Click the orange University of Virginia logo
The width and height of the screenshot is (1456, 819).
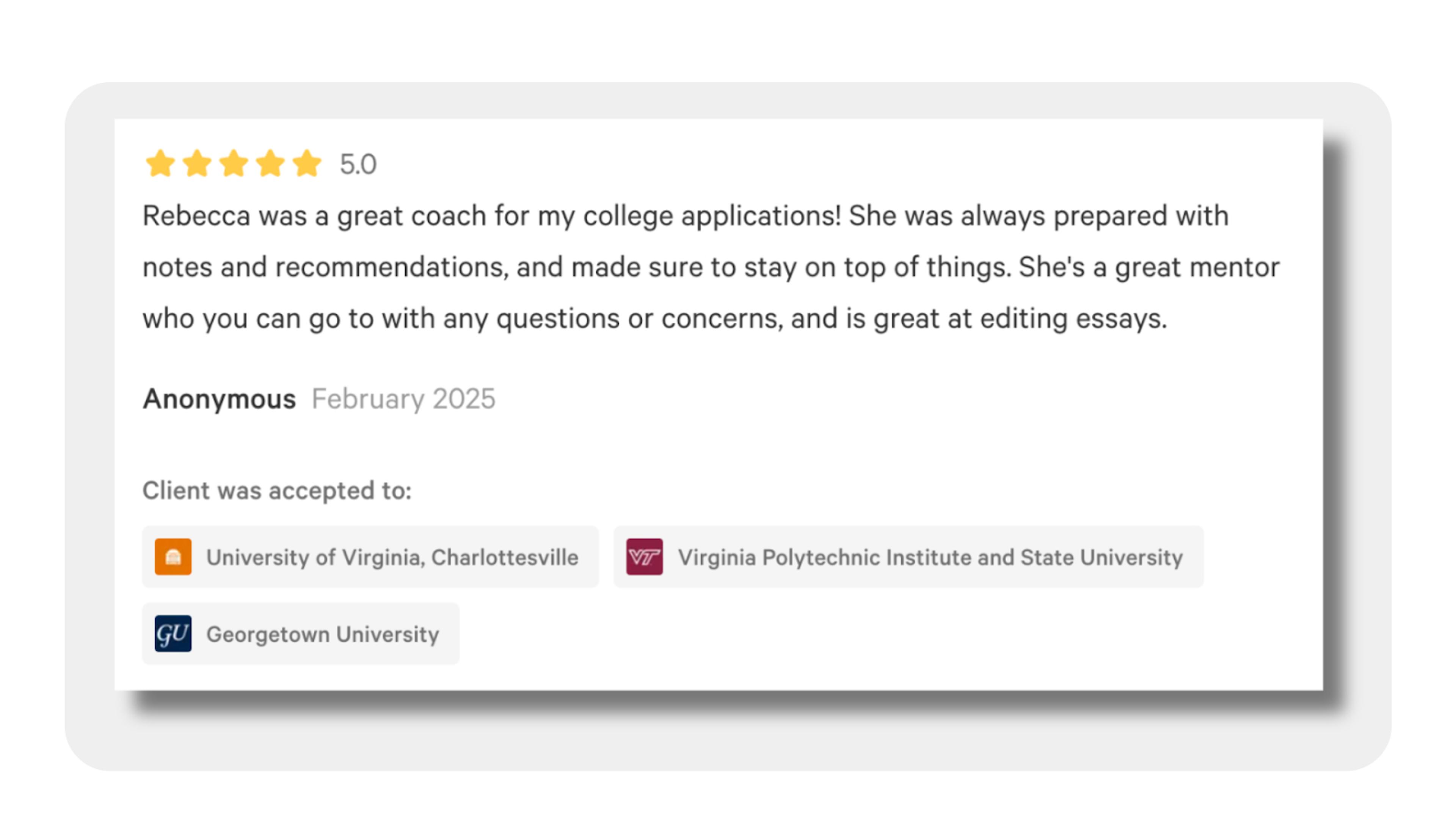(173, 557)
